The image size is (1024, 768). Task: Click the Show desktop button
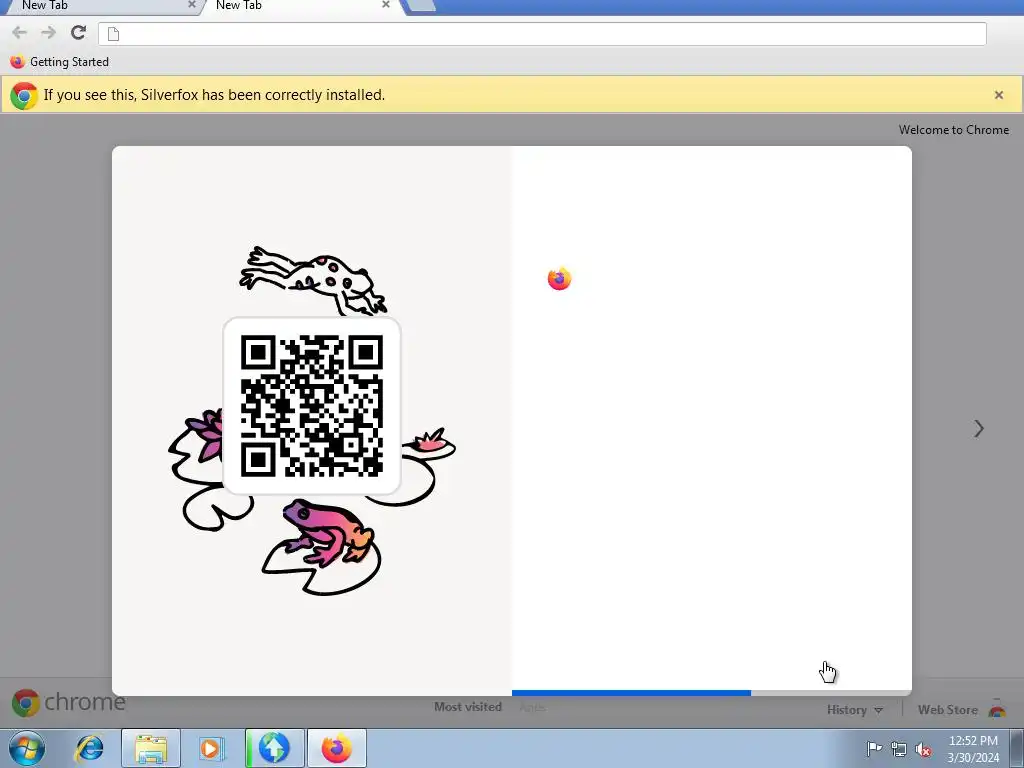click(x=1017, y=748)
